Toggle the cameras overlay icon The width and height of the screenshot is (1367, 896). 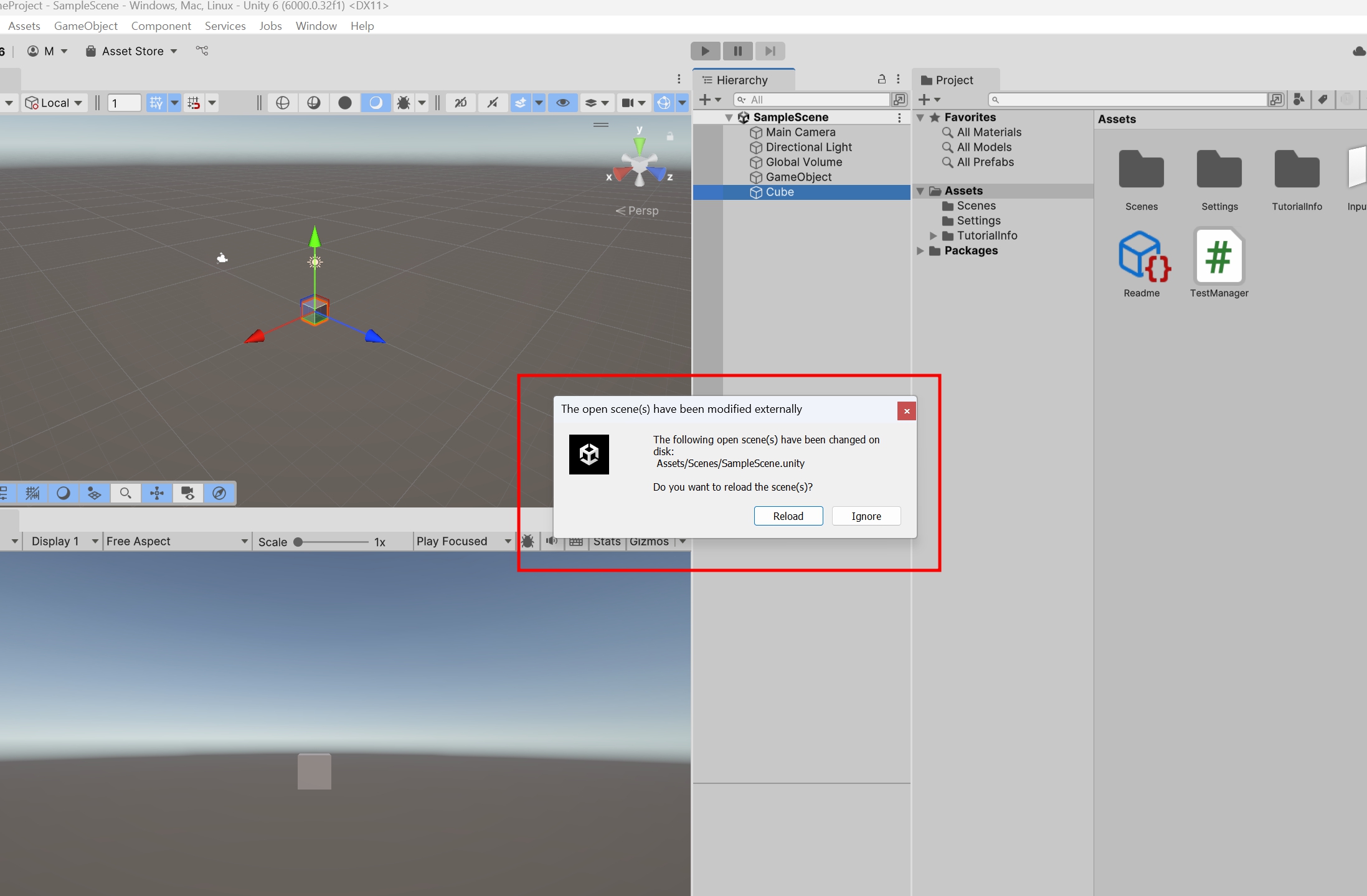tap(188, 493)
